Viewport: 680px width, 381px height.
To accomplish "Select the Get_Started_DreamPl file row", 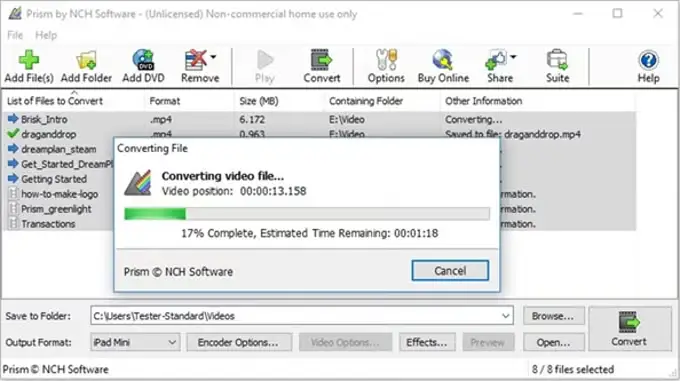I will pos(59,164).
